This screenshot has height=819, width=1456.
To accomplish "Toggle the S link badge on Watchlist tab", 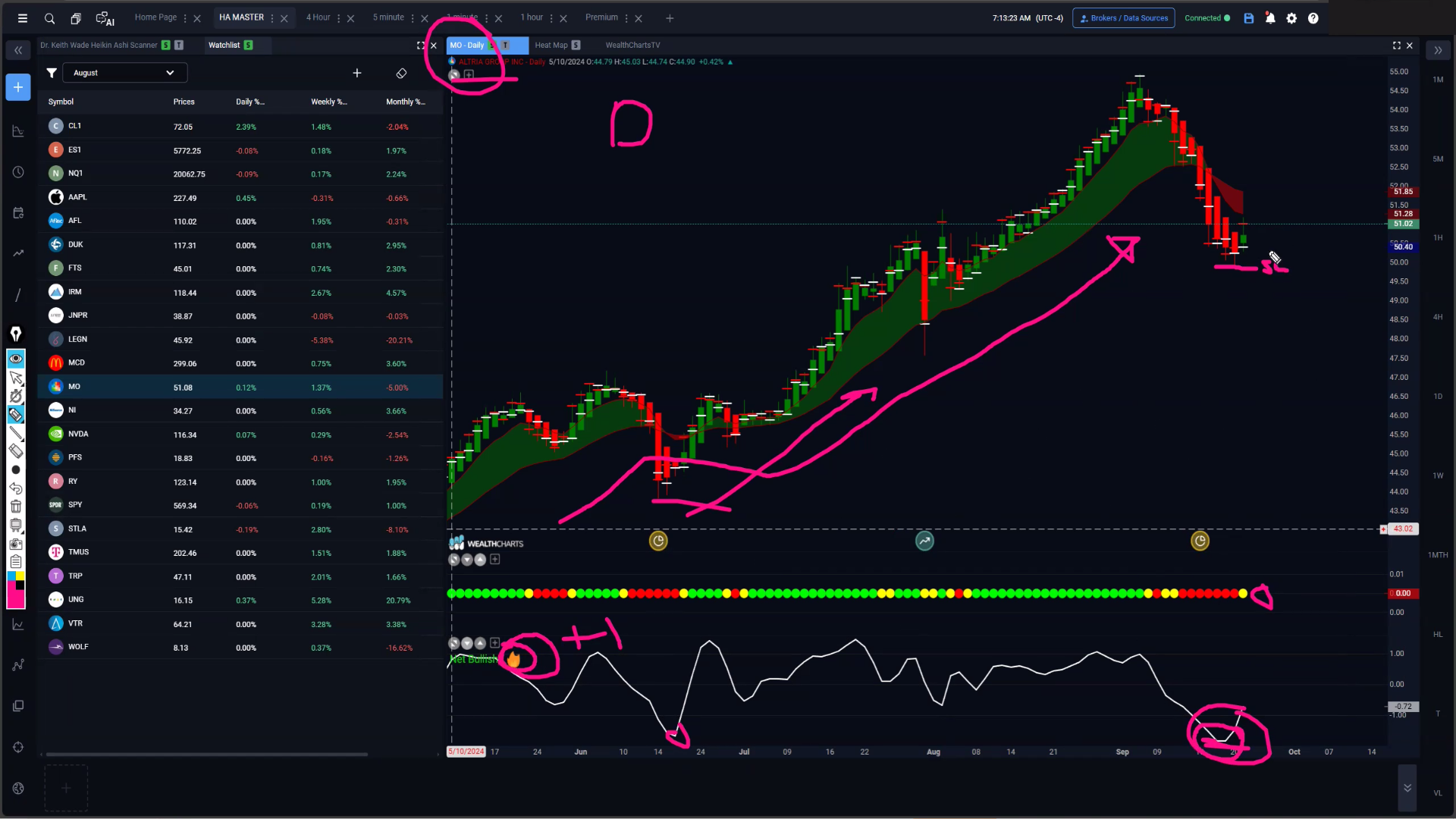I will point(249,45).
